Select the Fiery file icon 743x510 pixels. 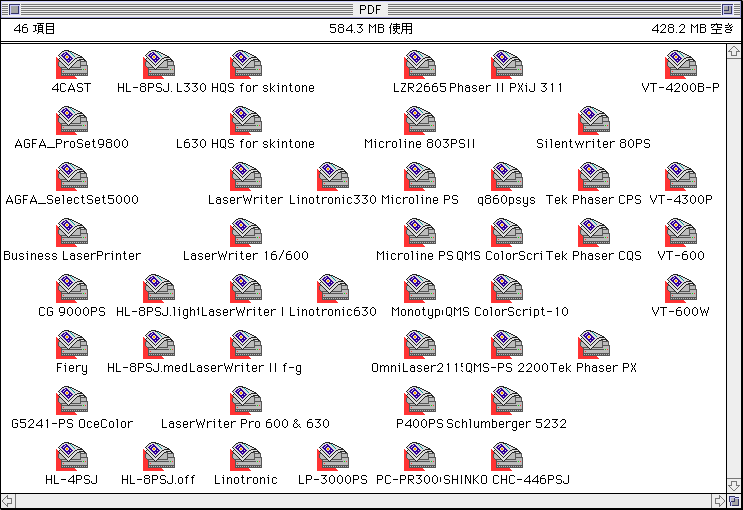[x=72, y=344]
